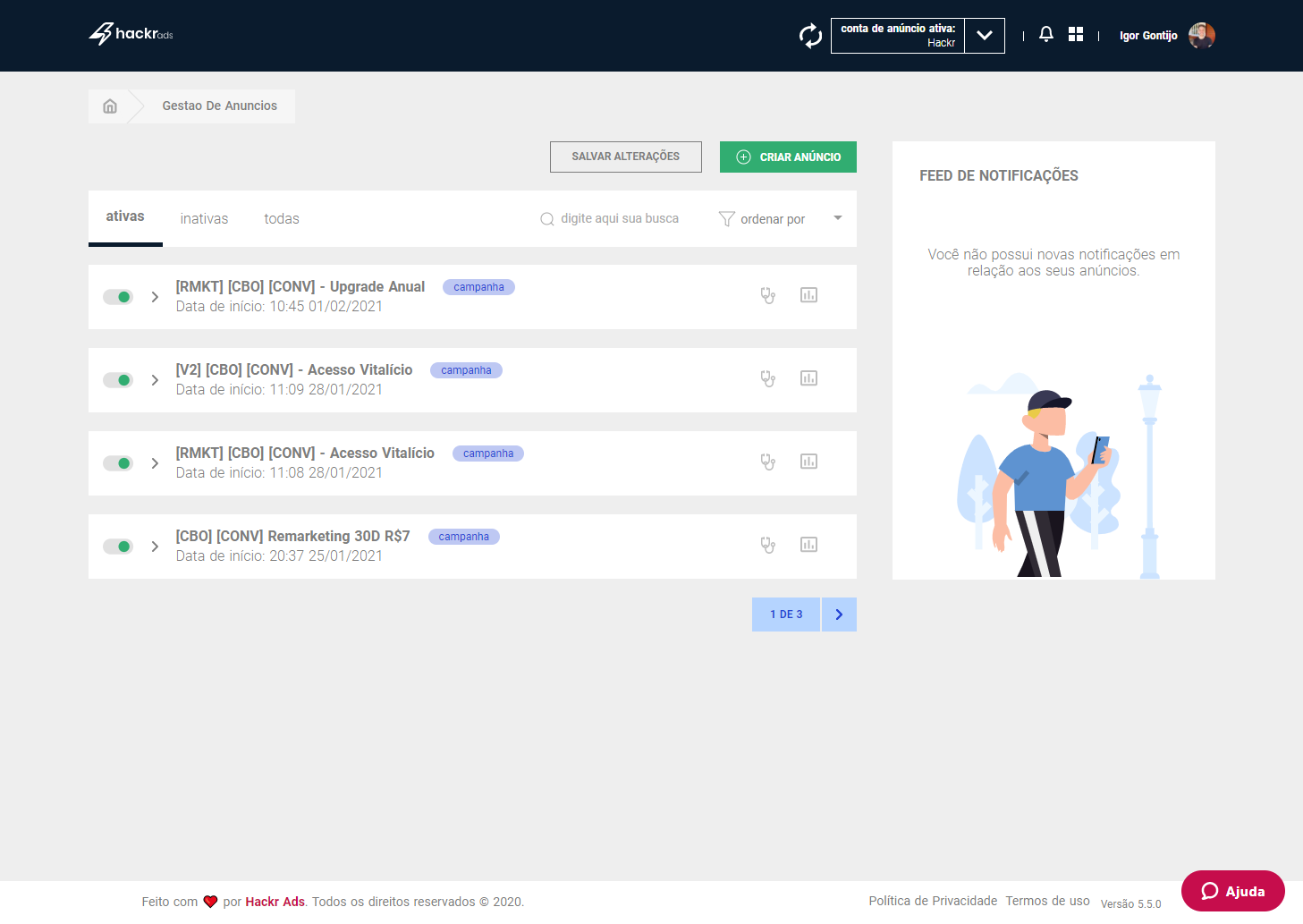Open the apps grid icon
Screen dimensions: 1303x924
click(x=1076, y=35)
